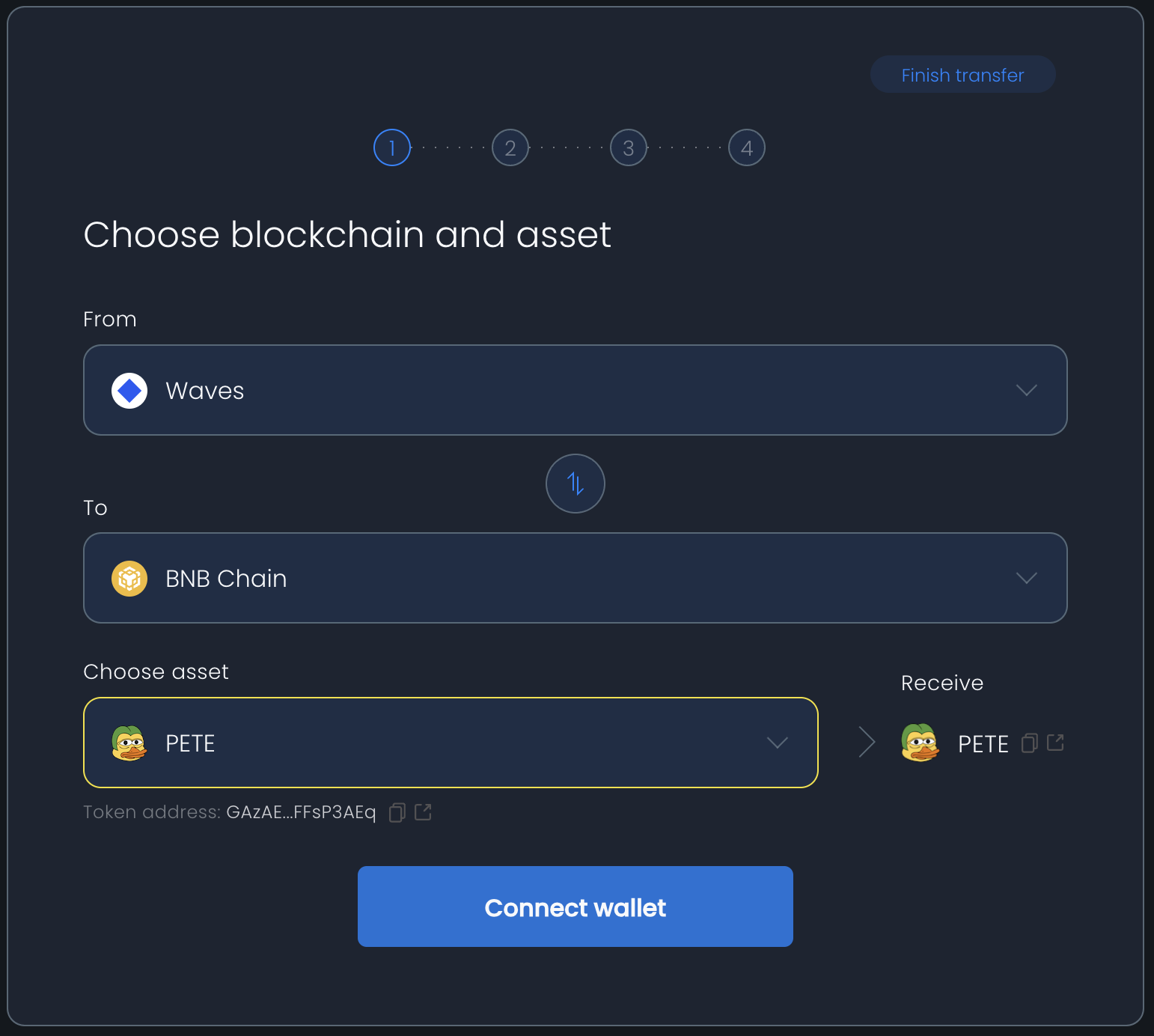This screenshot has height=1036, width=1154.
Task: Jump to step 3 indicator
Action: pos(629,147)
